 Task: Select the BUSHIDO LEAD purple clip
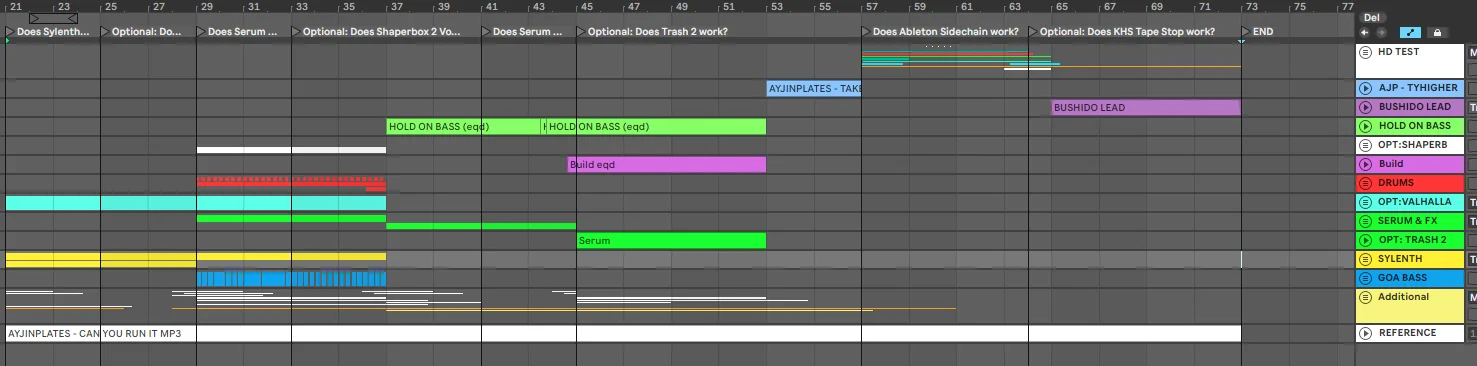pyautogui.click(x=1146, y=108)
